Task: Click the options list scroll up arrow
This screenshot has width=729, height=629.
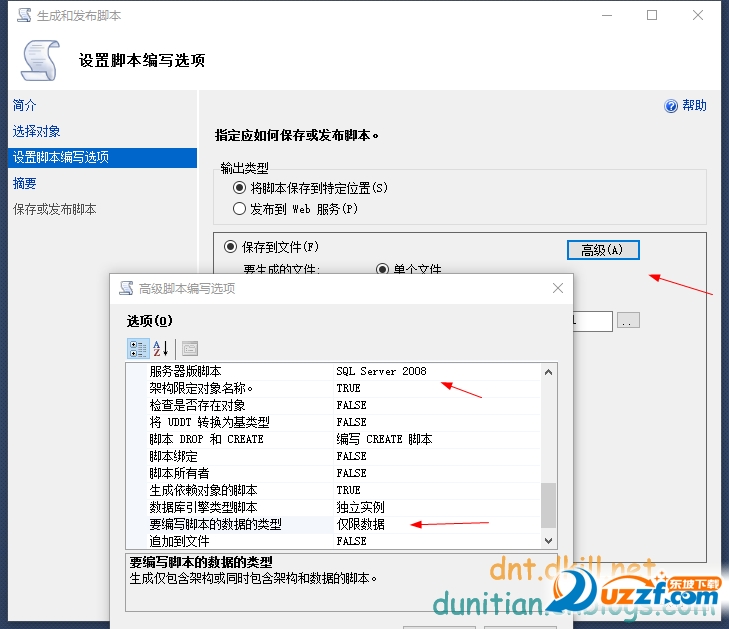Action: 547,372
